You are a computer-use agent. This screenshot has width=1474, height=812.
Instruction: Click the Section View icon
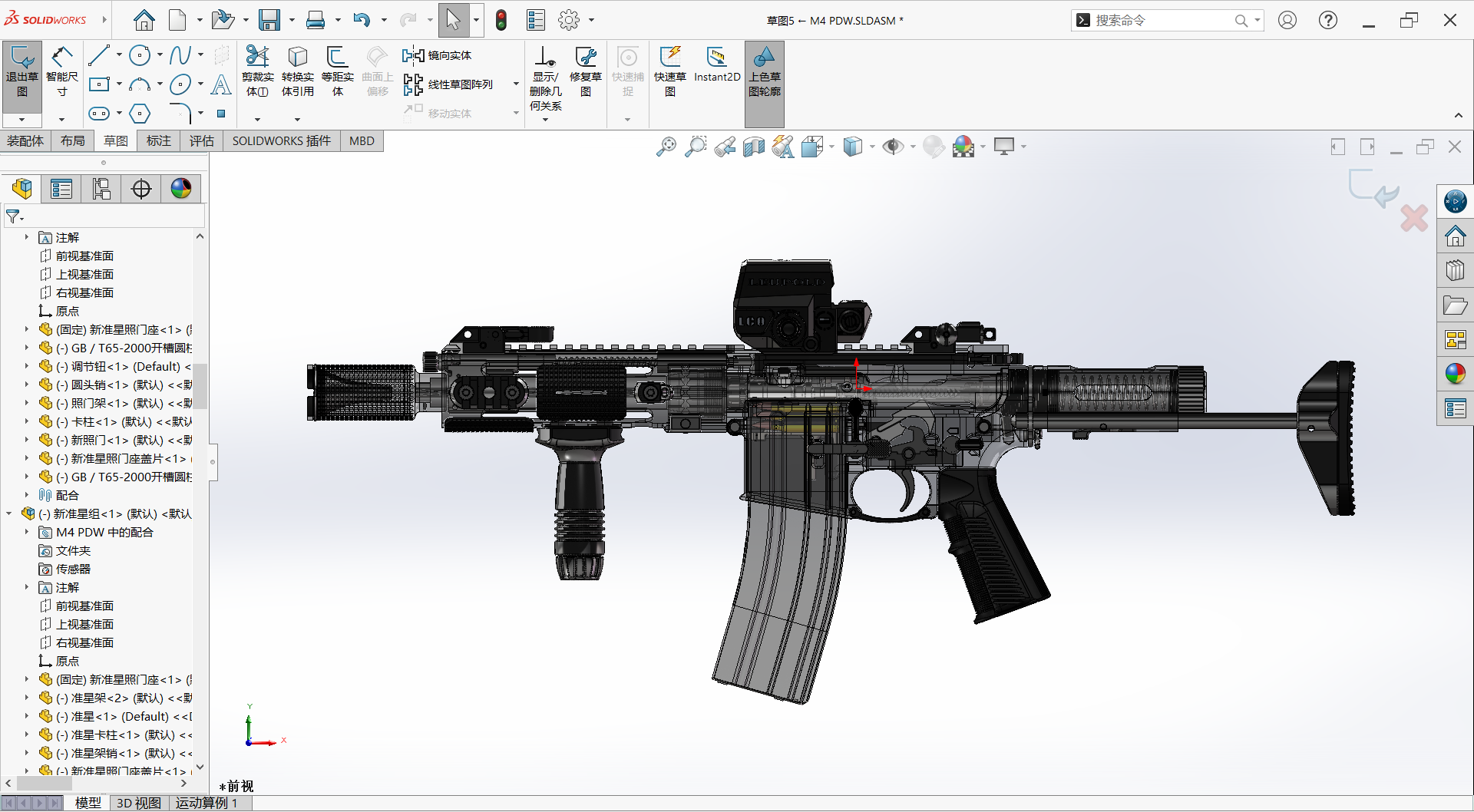(x=754, y=147)
